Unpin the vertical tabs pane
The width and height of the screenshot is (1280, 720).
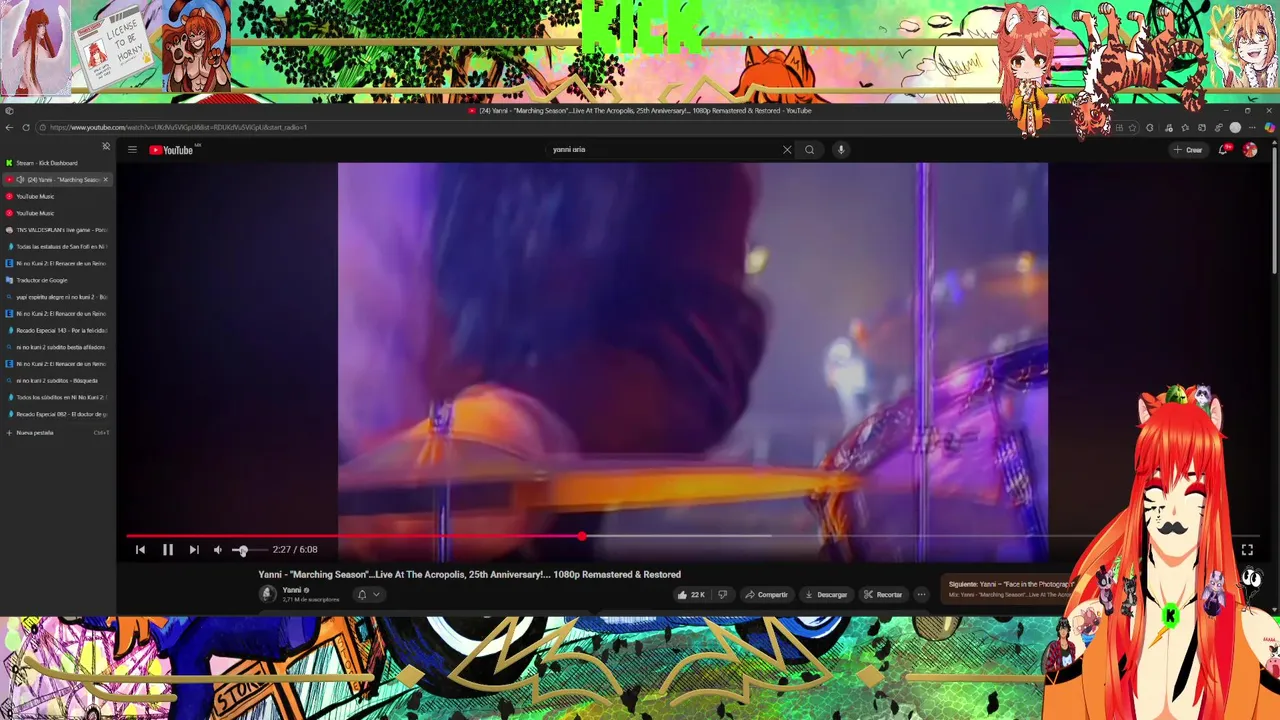(x=106, y=146)
